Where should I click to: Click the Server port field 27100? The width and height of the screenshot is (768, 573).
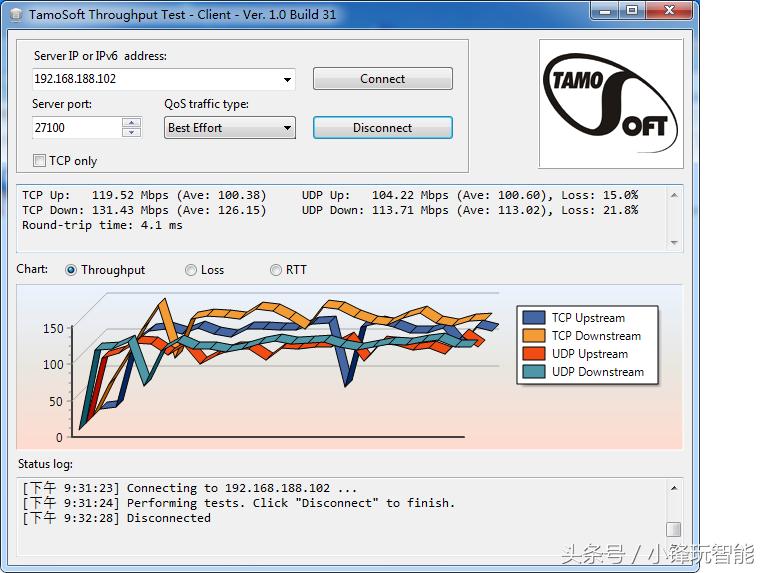click(77, 128)
